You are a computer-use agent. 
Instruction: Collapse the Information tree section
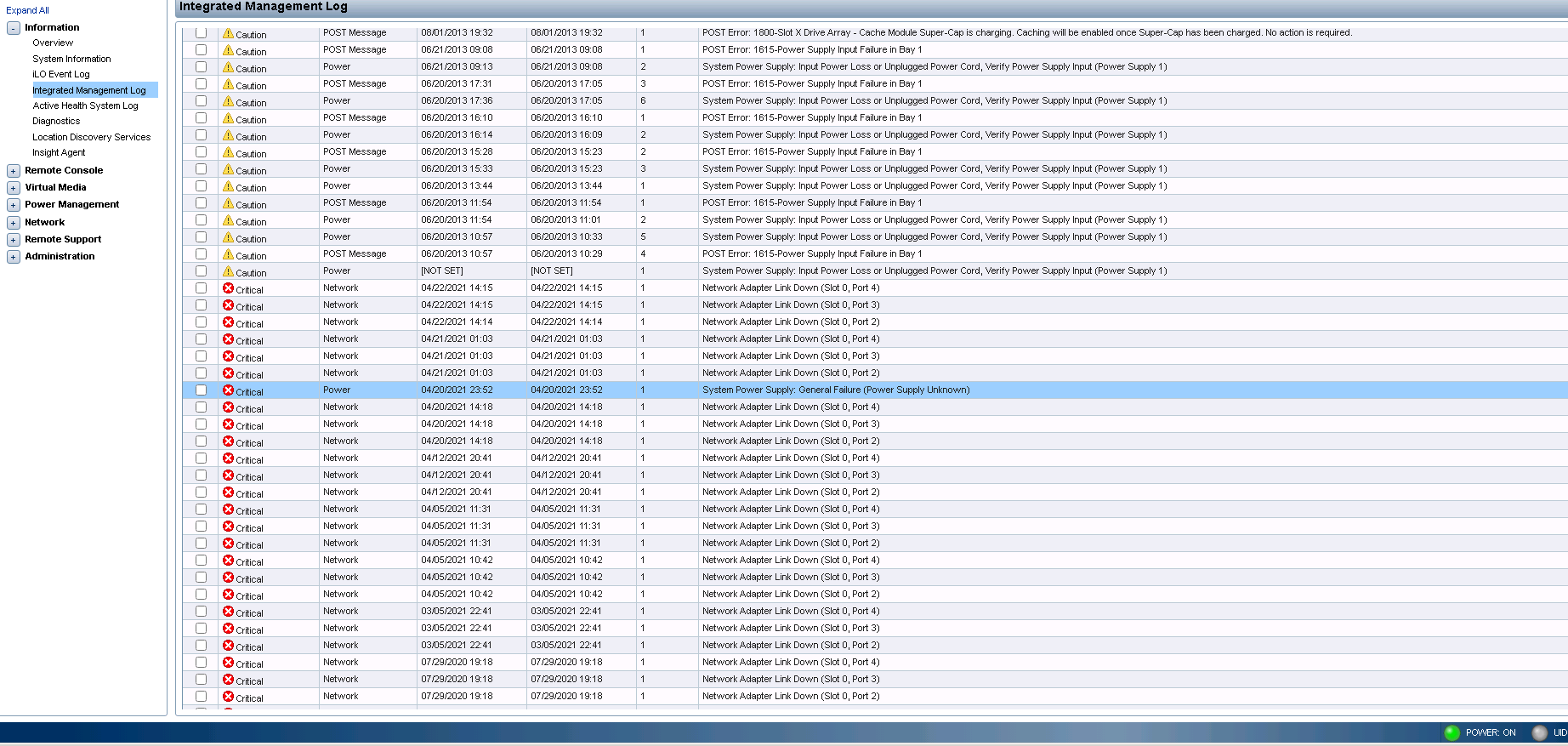coord(14,28)
